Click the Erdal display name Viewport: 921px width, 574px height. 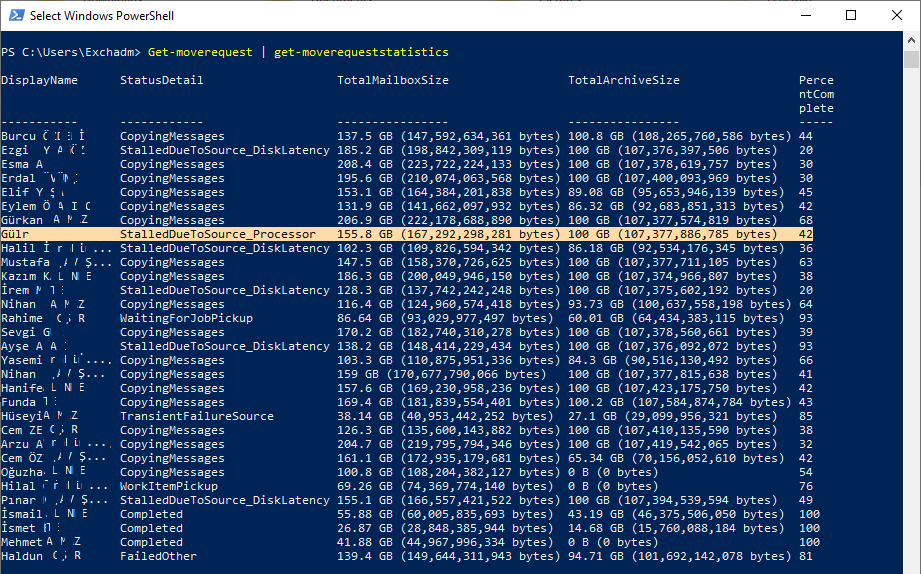tap(18, 178)
